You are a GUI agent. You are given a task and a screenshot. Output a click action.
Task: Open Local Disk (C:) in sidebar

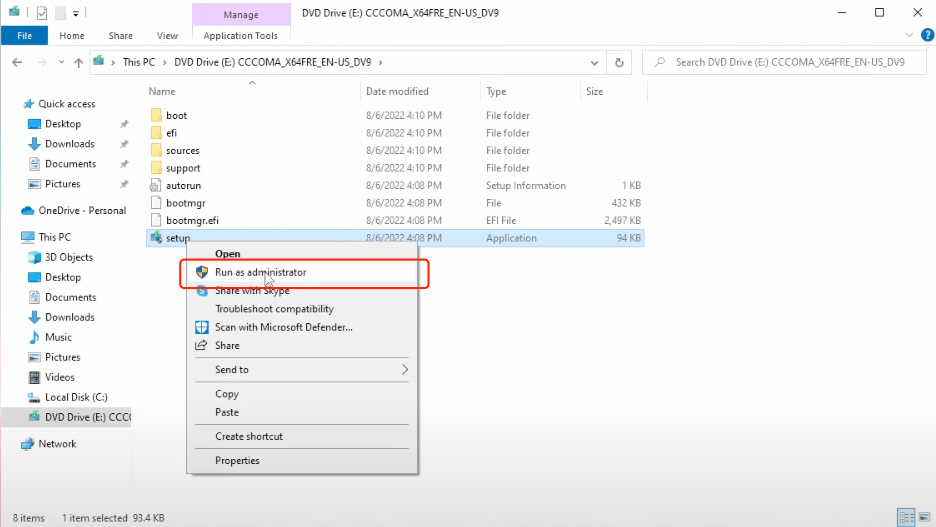76,397
